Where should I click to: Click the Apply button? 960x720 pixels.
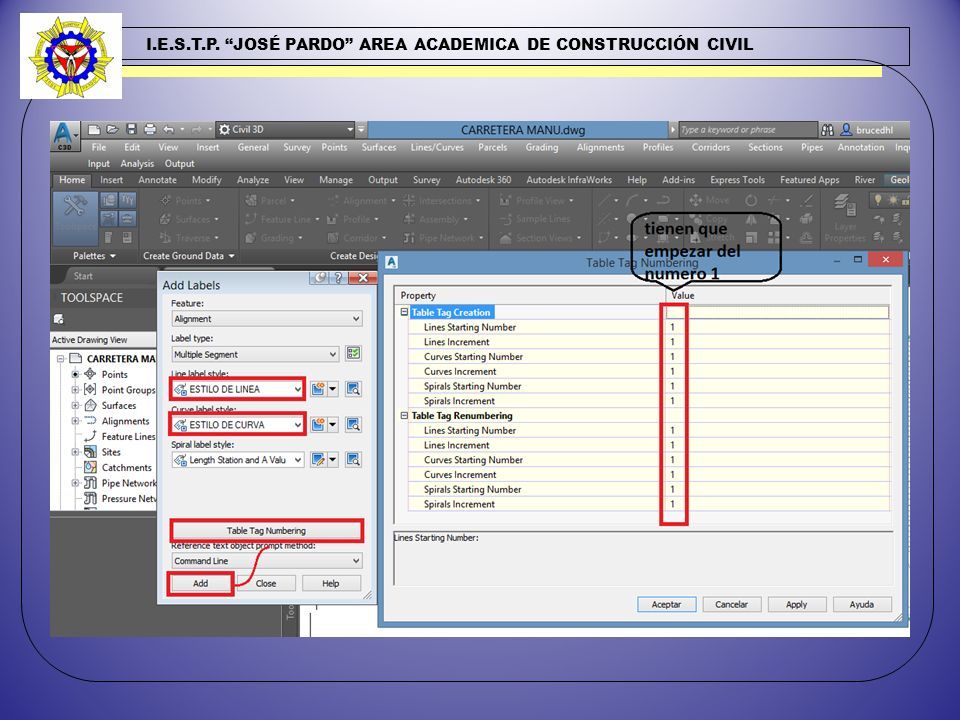click(797, 604)
